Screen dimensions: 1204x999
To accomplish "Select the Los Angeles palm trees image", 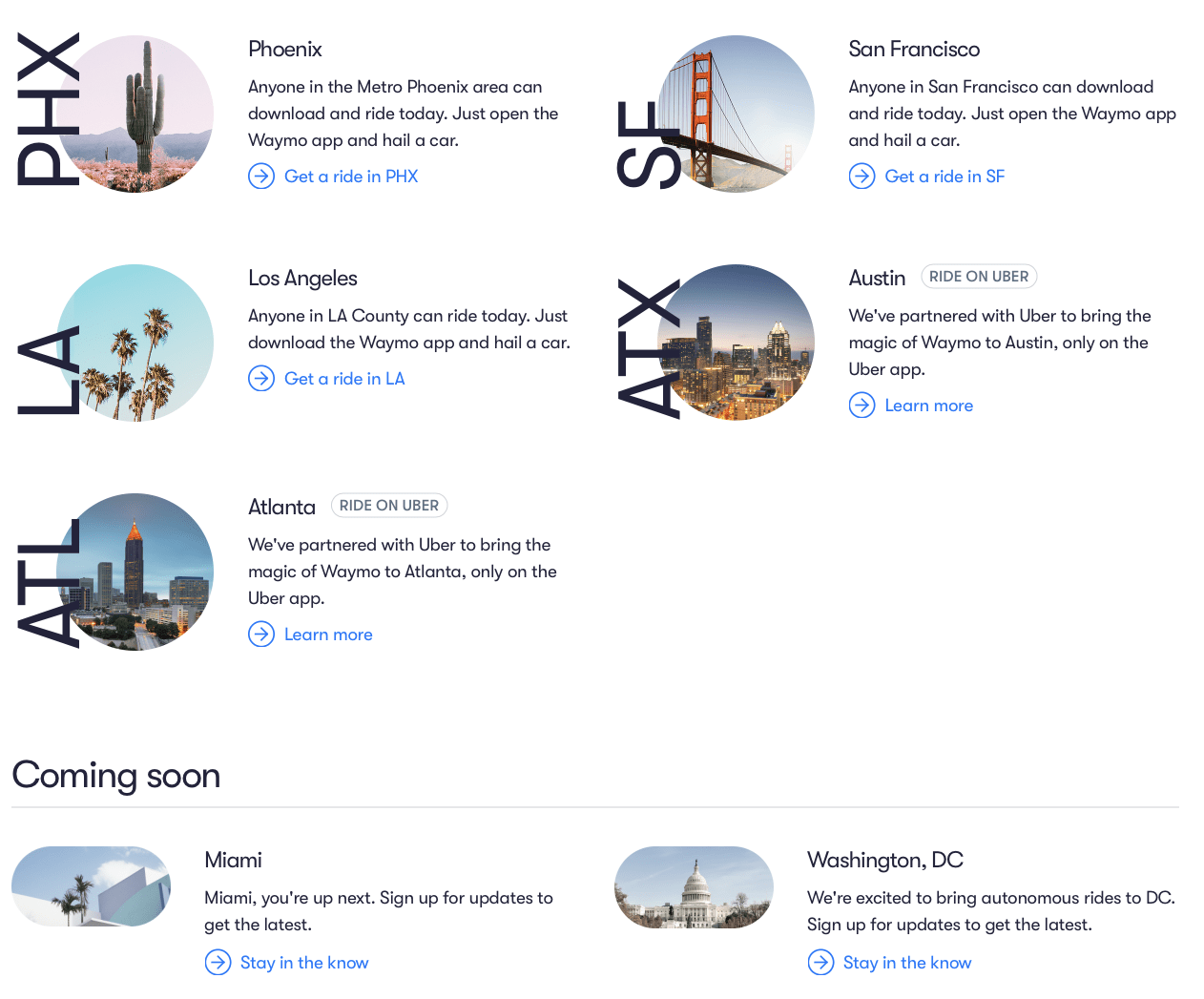I will click(135, 343).
